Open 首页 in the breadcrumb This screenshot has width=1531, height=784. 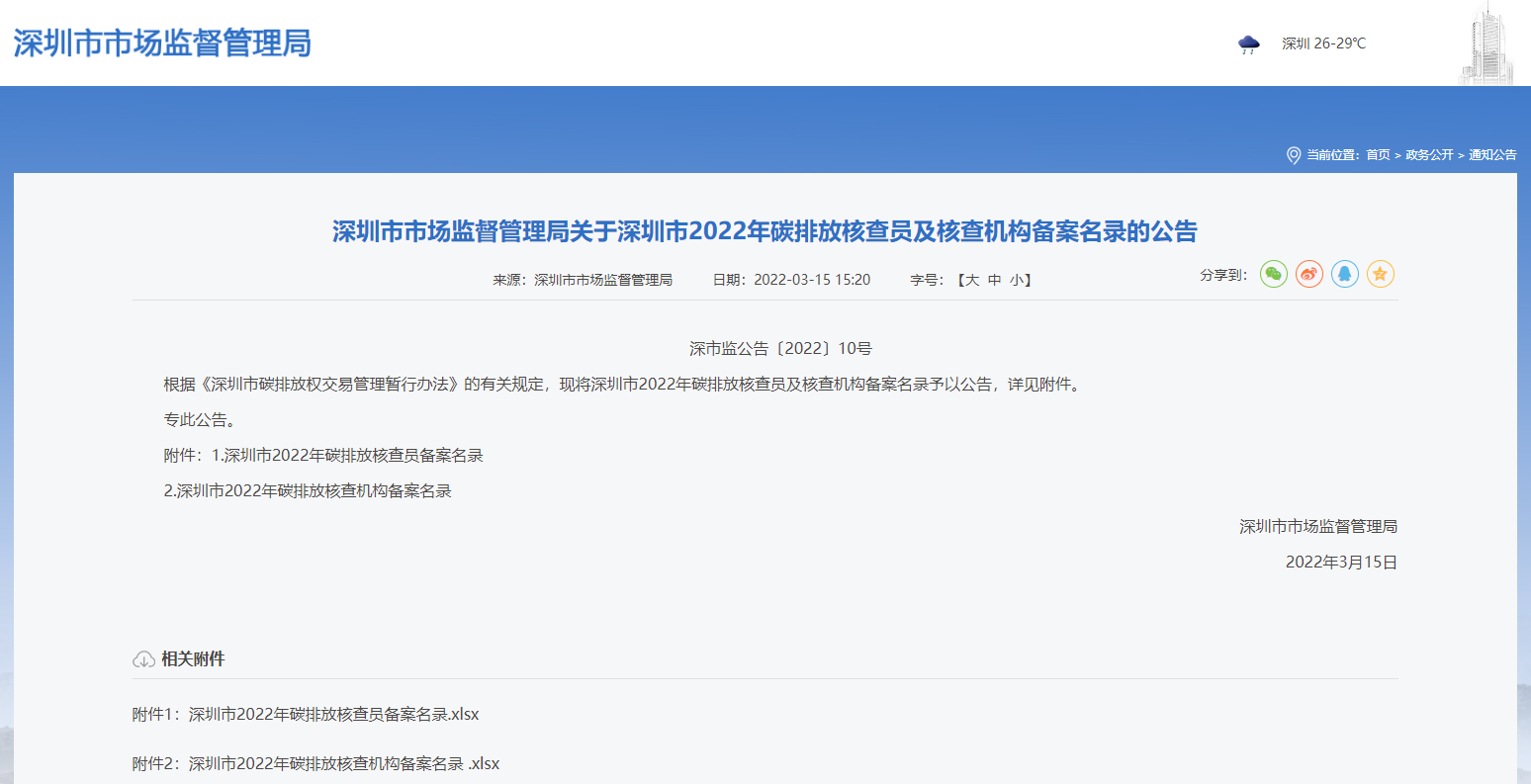(x=1378, y=155)
